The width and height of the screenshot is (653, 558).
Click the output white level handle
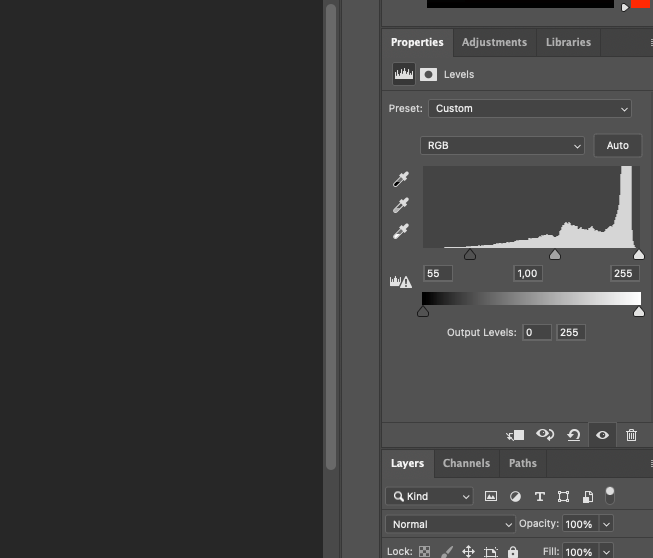[x=639, y=311]
